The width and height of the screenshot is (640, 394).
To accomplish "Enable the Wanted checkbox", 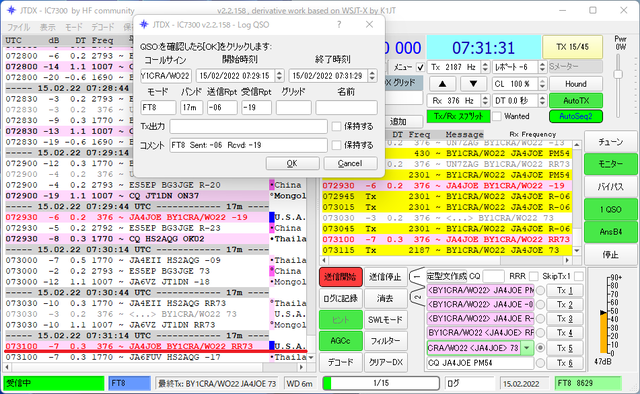I will pos(497,116).
